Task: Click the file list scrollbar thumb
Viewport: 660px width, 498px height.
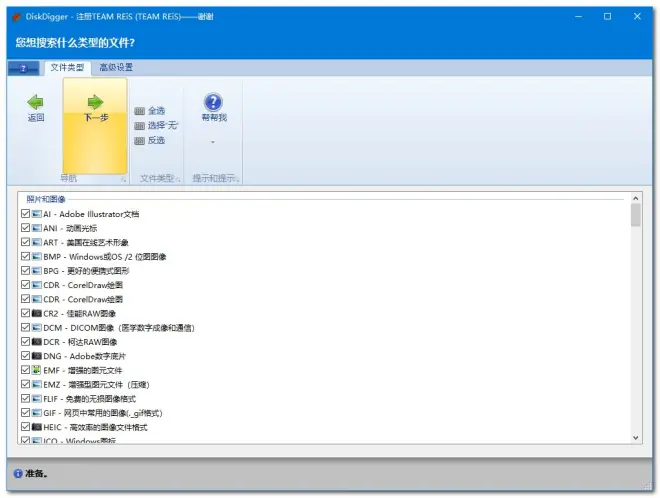Action: [636, 215]
